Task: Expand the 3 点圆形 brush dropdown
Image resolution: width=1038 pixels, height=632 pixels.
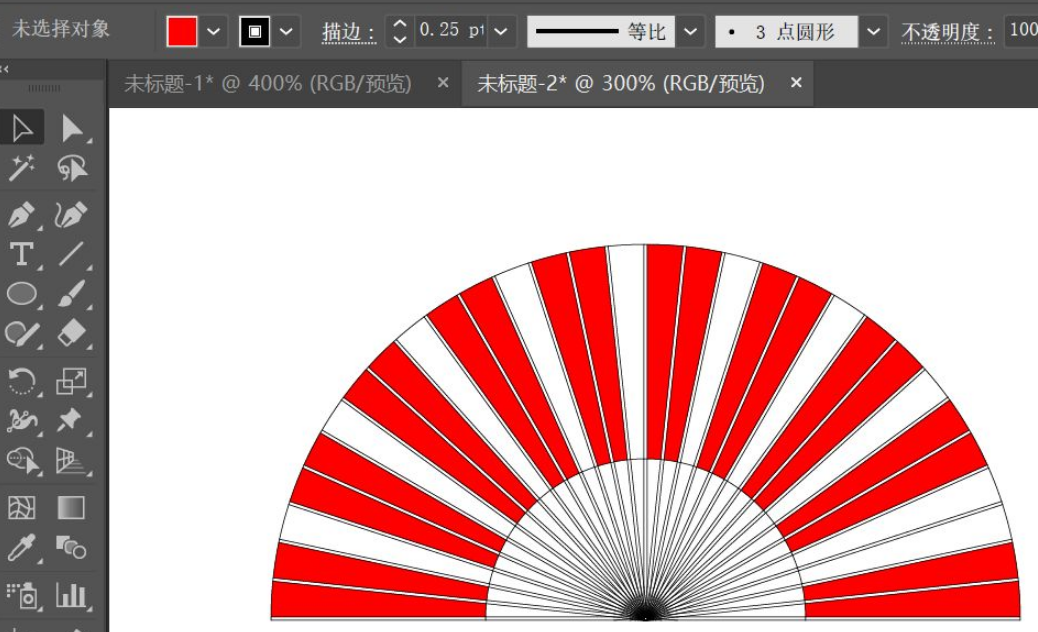Action: (873, 31)
